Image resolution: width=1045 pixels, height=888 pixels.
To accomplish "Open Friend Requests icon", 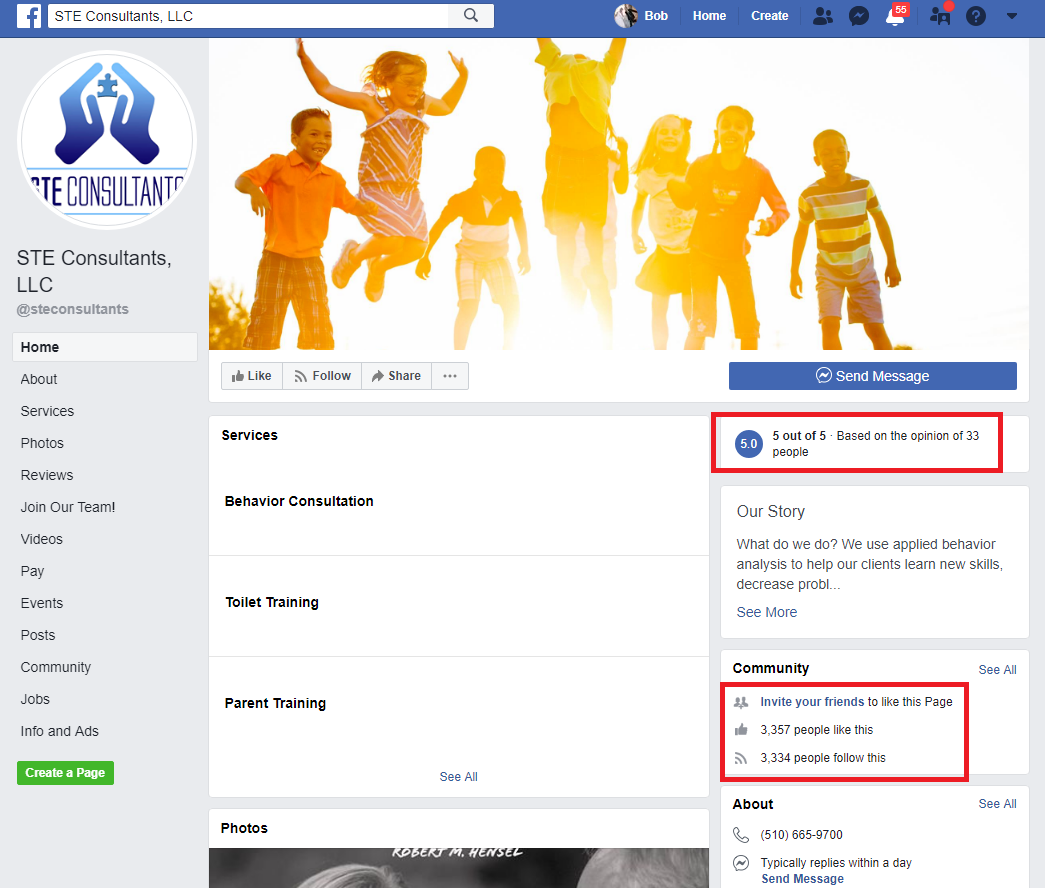I will pos(823,16).
